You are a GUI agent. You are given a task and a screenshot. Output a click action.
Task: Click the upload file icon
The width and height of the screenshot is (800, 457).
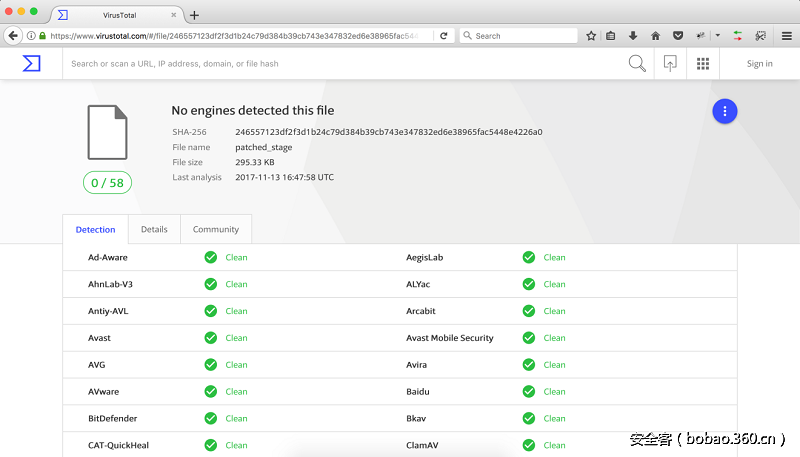click(670, 64)
